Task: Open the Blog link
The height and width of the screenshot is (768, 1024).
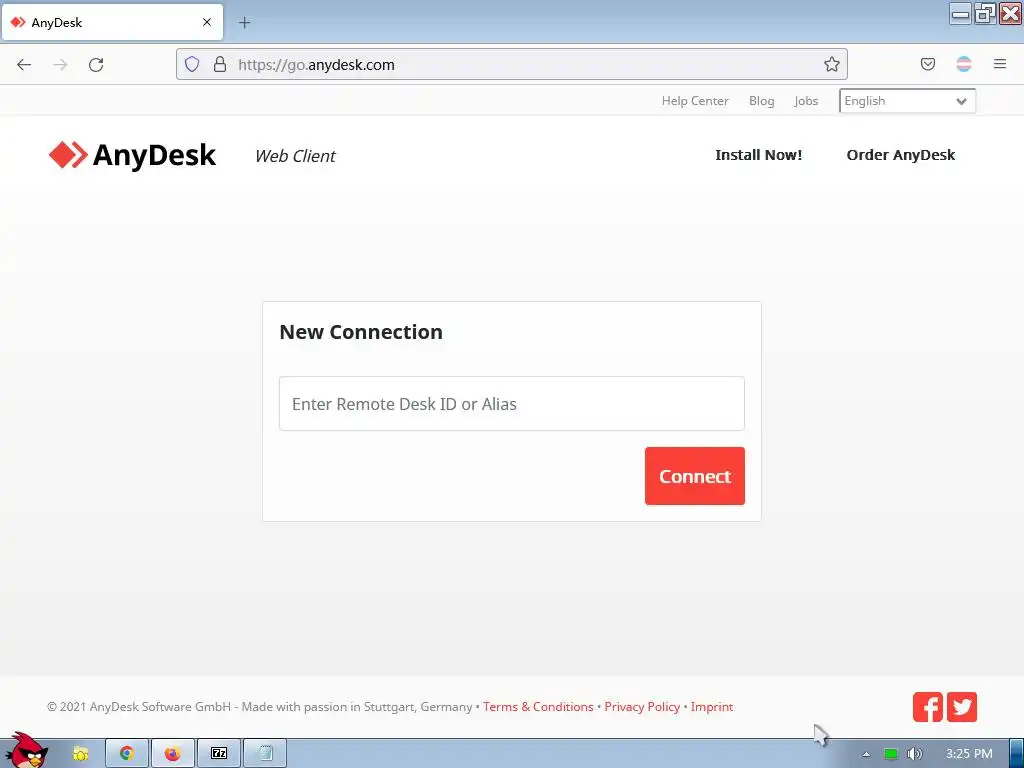Action: [761, 101]
